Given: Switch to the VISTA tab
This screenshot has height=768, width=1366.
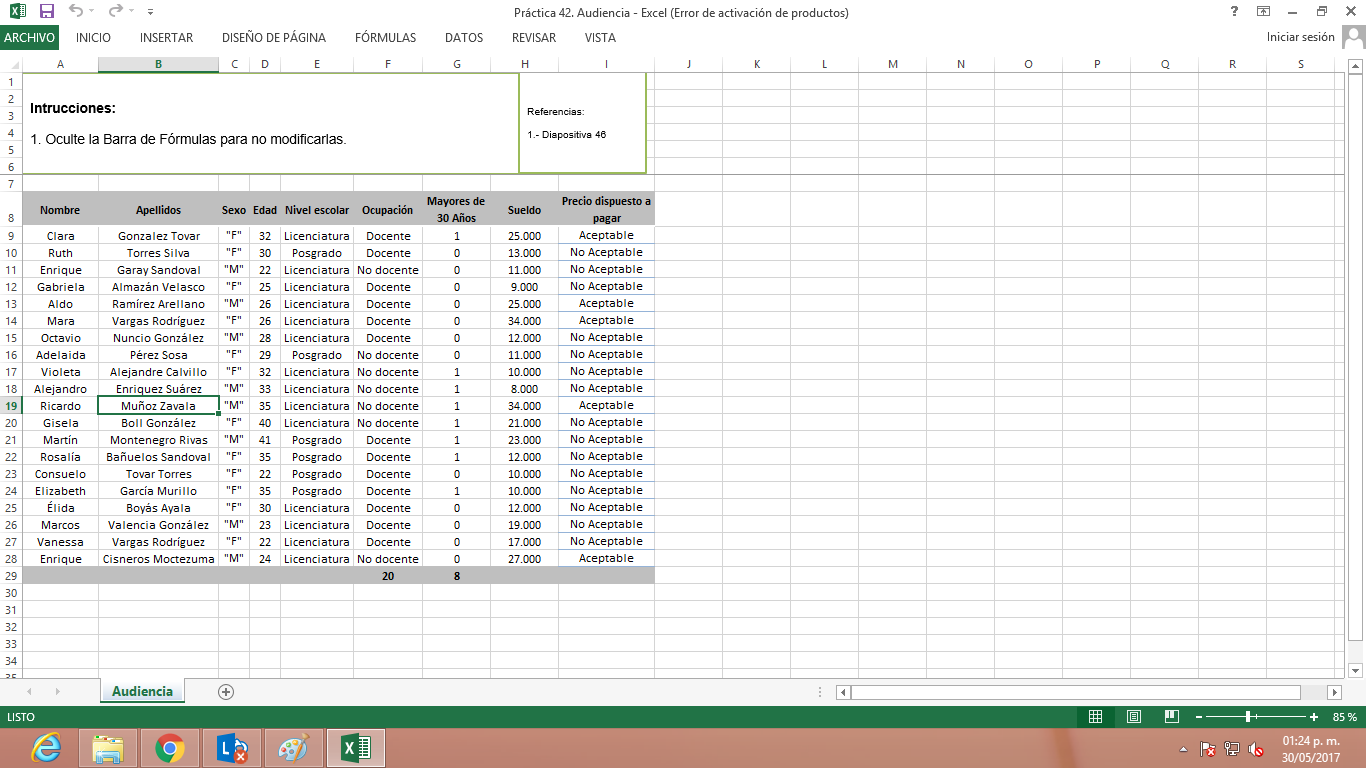Looking at the screenshot, I should click(600, 38).
